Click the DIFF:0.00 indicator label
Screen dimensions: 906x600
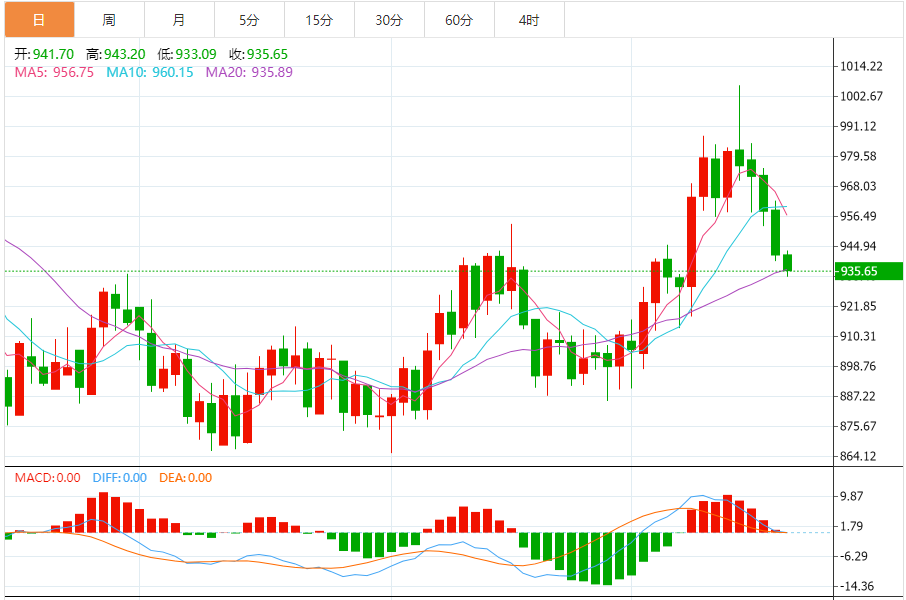(x=120, y=478)
